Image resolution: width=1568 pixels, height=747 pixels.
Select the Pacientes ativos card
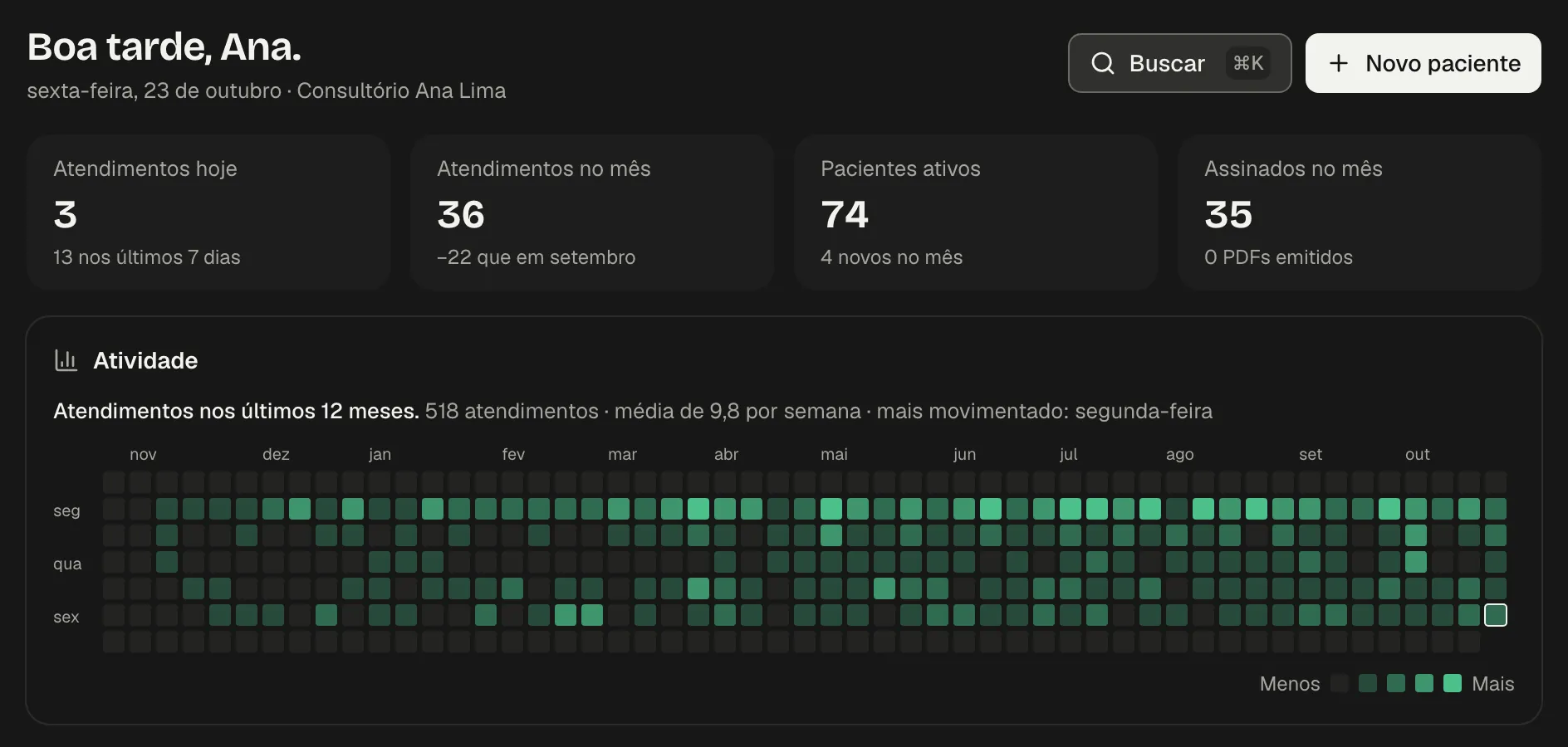click(x=976, y=212)
